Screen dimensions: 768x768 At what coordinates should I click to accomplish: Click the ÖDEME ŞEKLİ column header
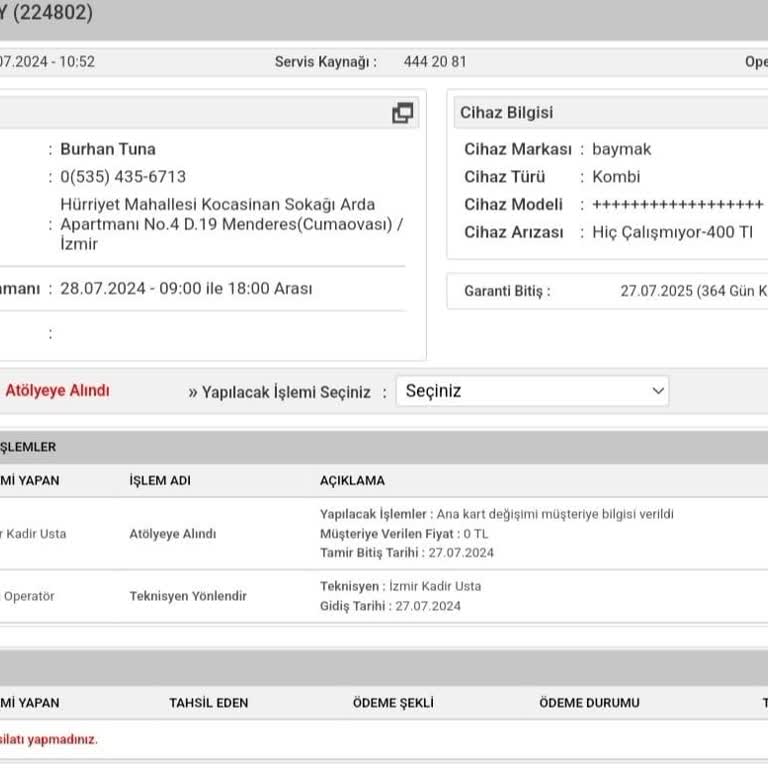(391, 703)
